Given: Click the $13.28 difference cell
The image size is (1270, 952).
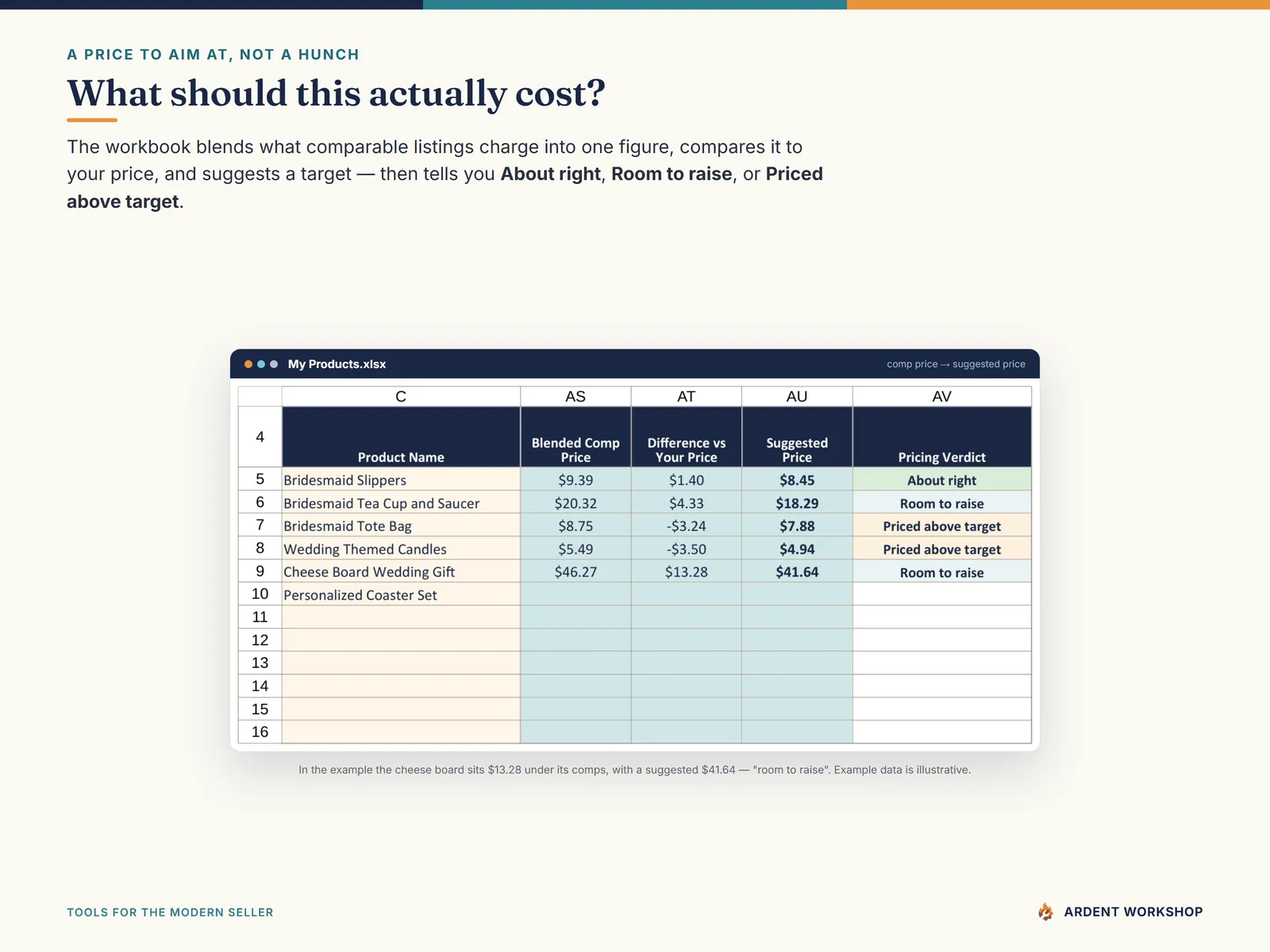Looking at the screenshot, I should click(x=687, y=571).
